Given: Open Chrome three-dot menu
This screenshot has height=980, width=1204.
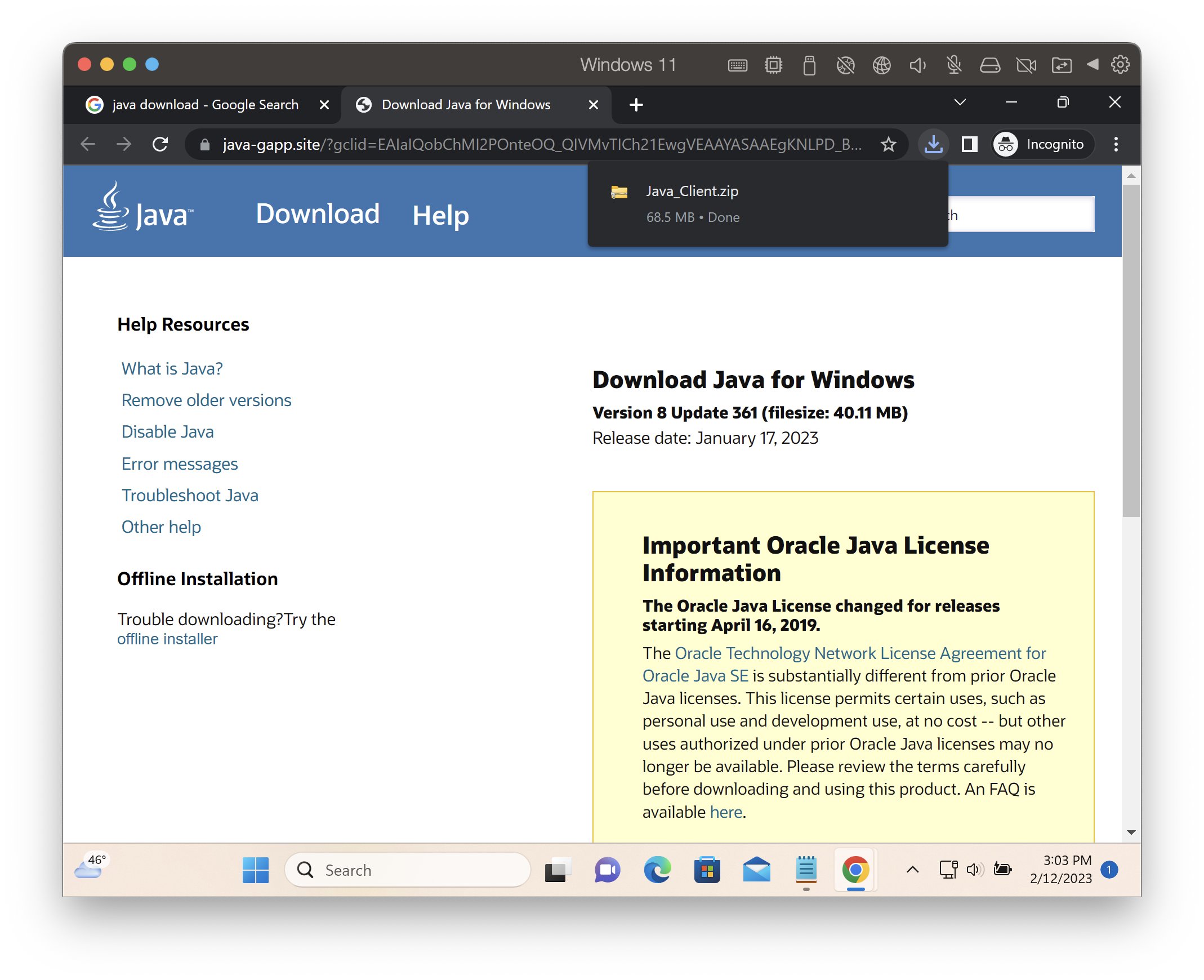Looking at the screenshot, I should (x=1116, y=145).
